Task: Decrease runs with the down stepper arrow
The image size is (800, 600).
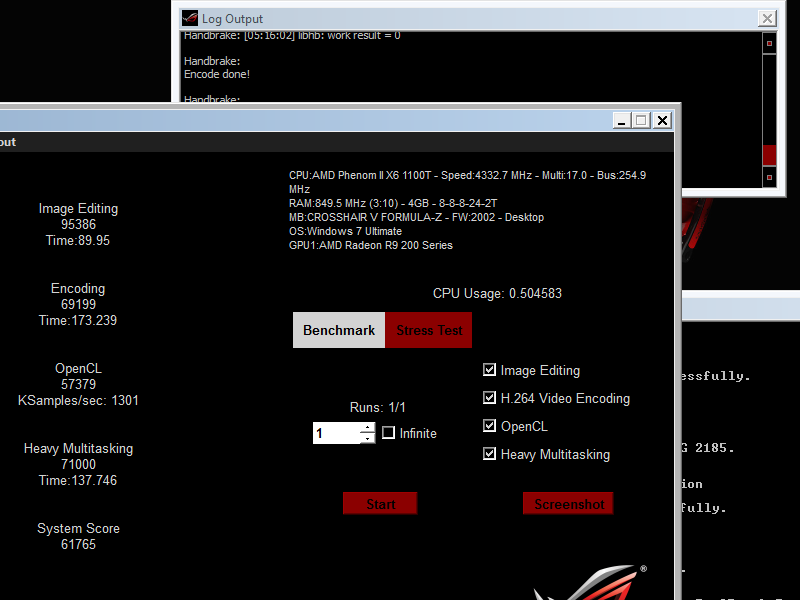Action: point(367,438)
